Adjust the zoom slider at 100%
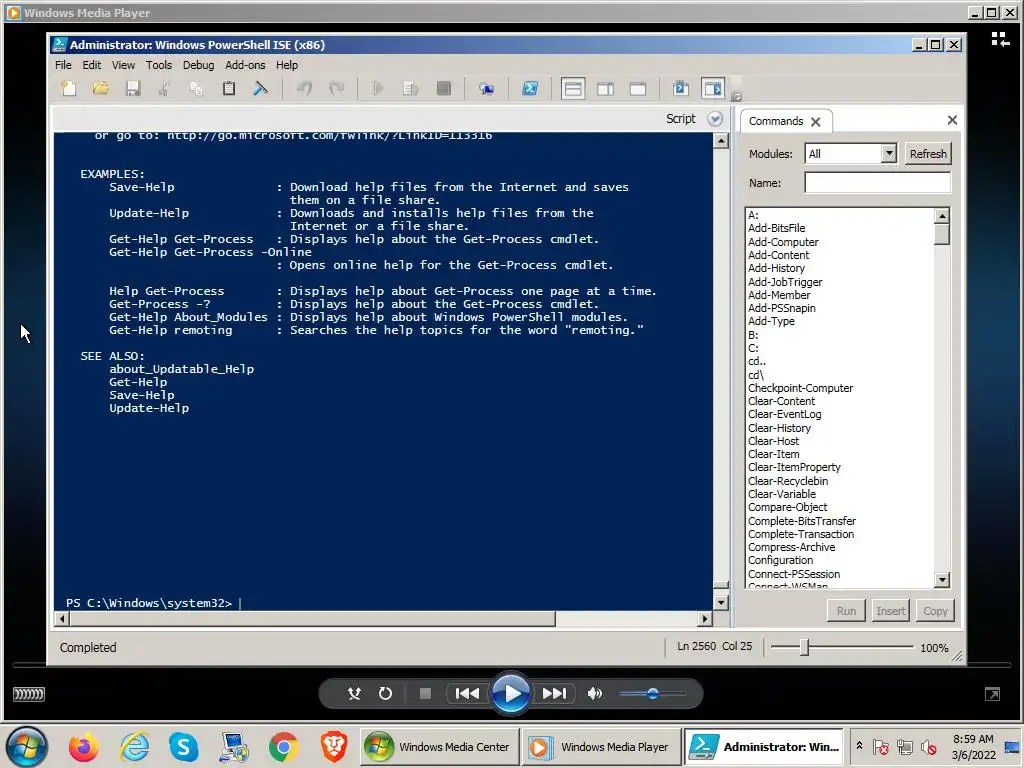The height and width of the screenshot is (768, 1024). tap(805, 647)
